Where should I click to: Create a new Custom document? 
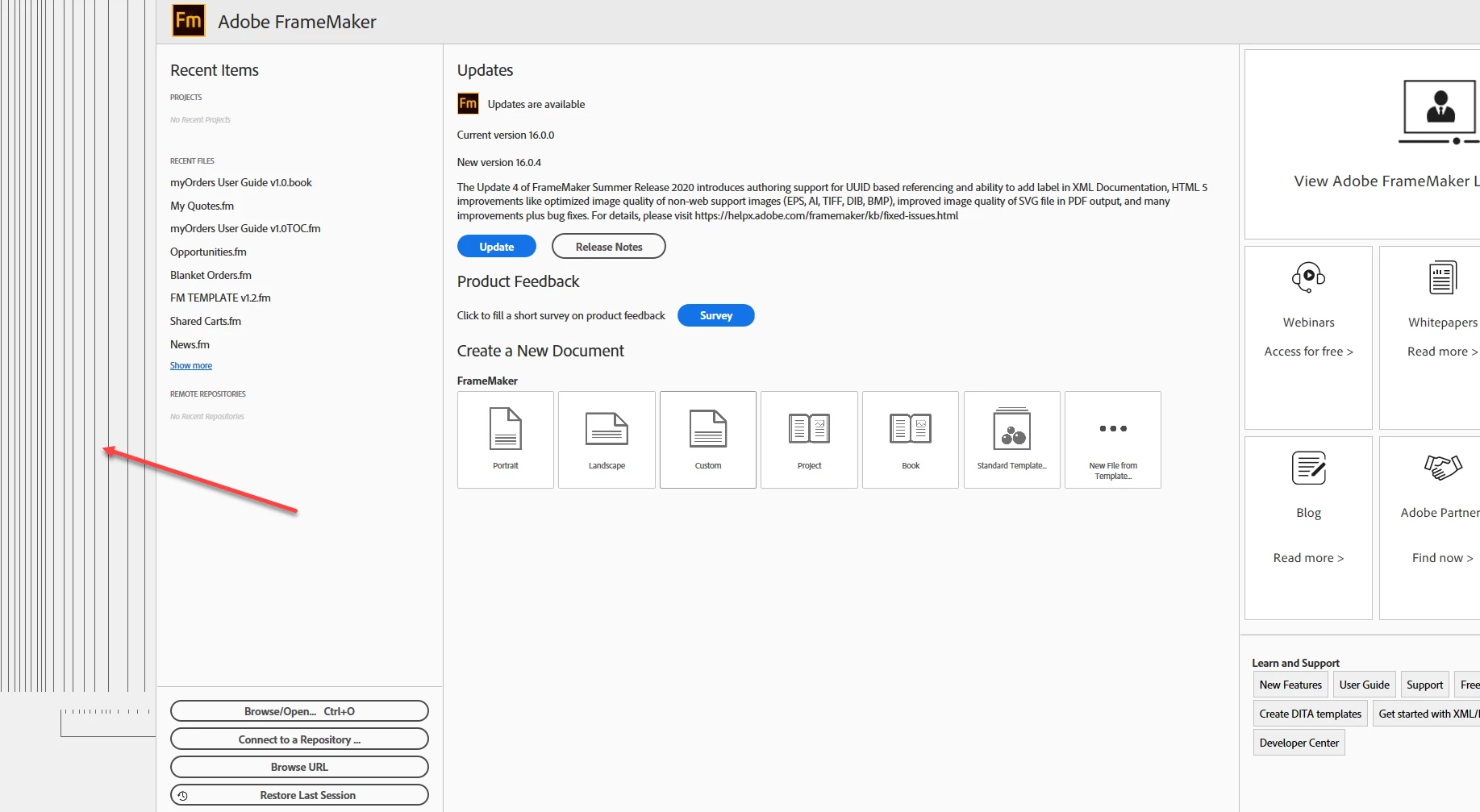point(708,439)
